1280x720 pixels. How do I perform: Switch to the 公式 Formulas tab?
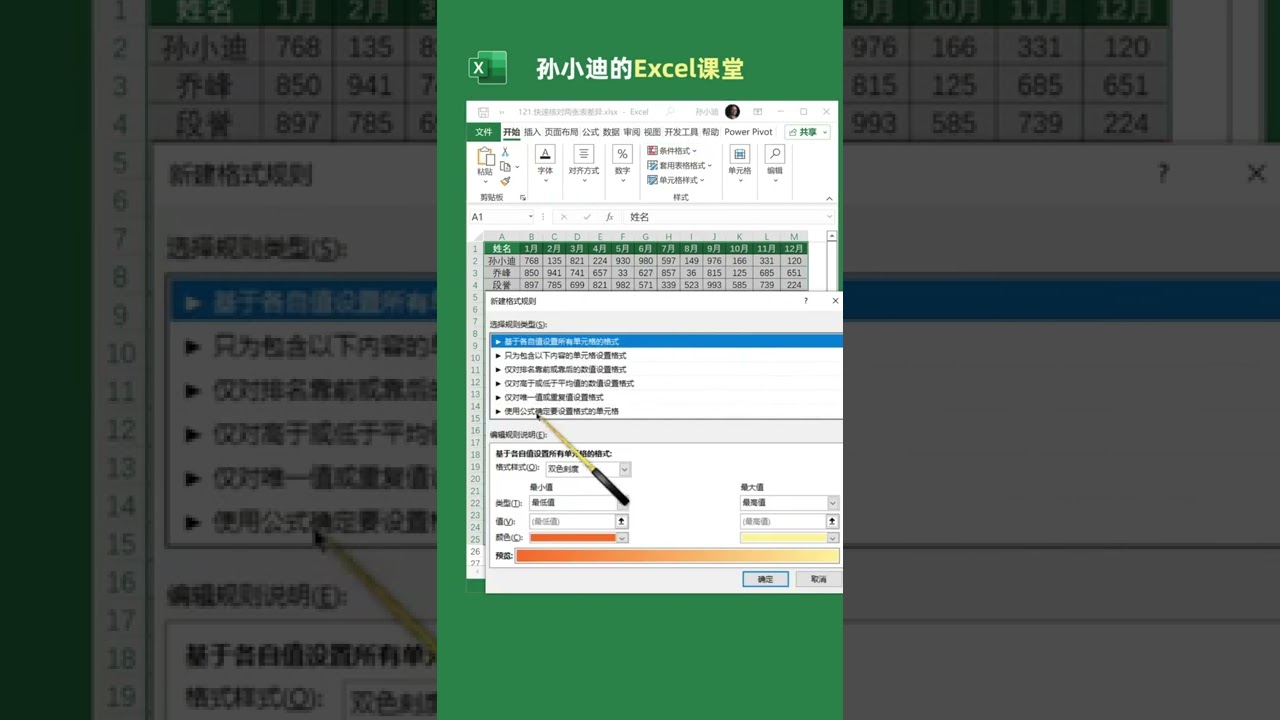pos(590,132)
